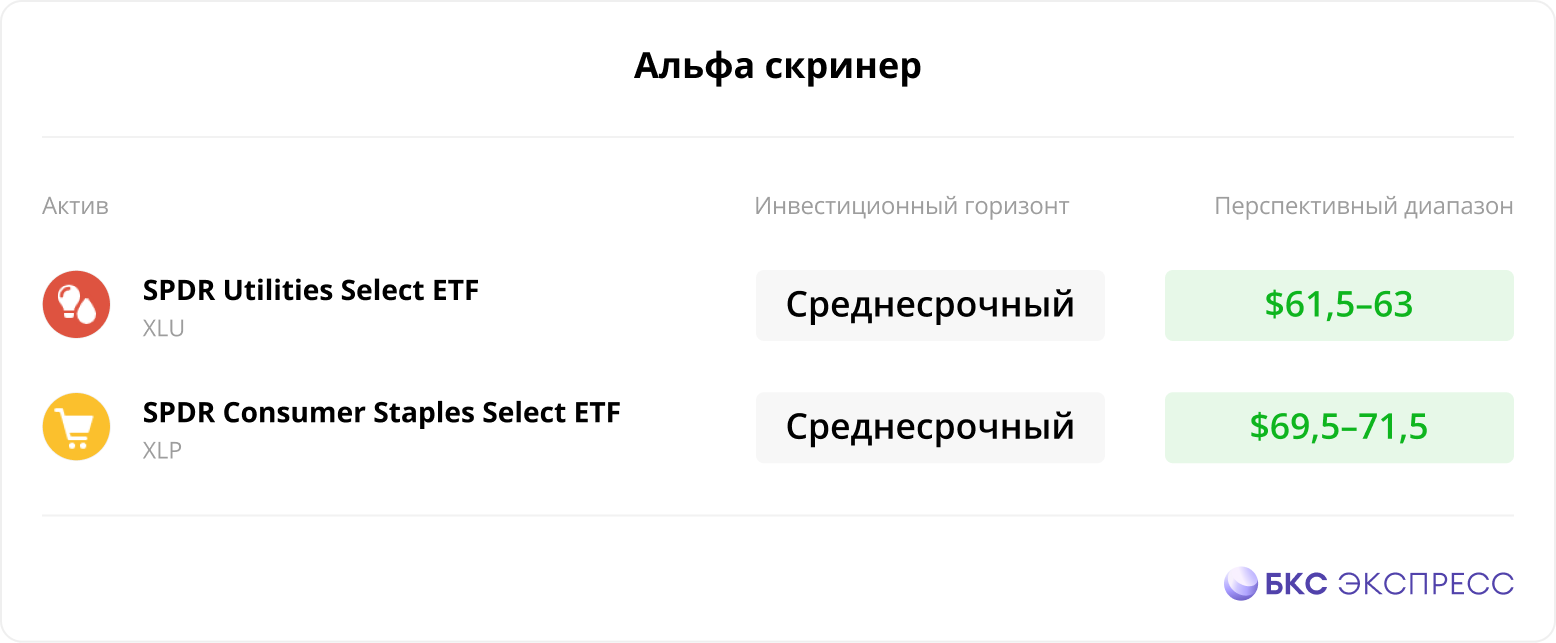Select the XLP ticker label
This screenshot has height=643, width=1556.
[163, 451]
